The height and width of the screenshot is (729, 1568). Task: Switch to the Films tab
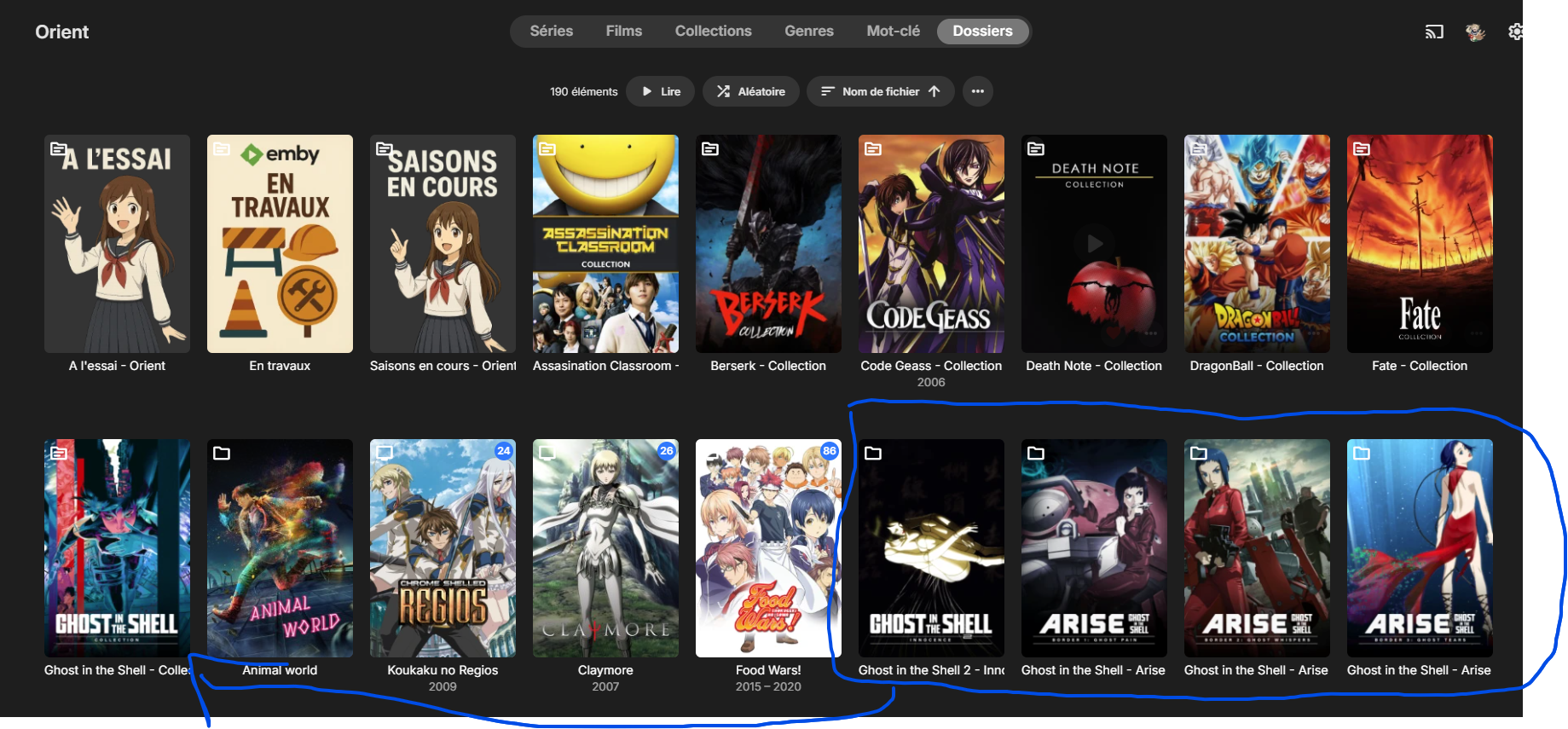tap(624, 32)
